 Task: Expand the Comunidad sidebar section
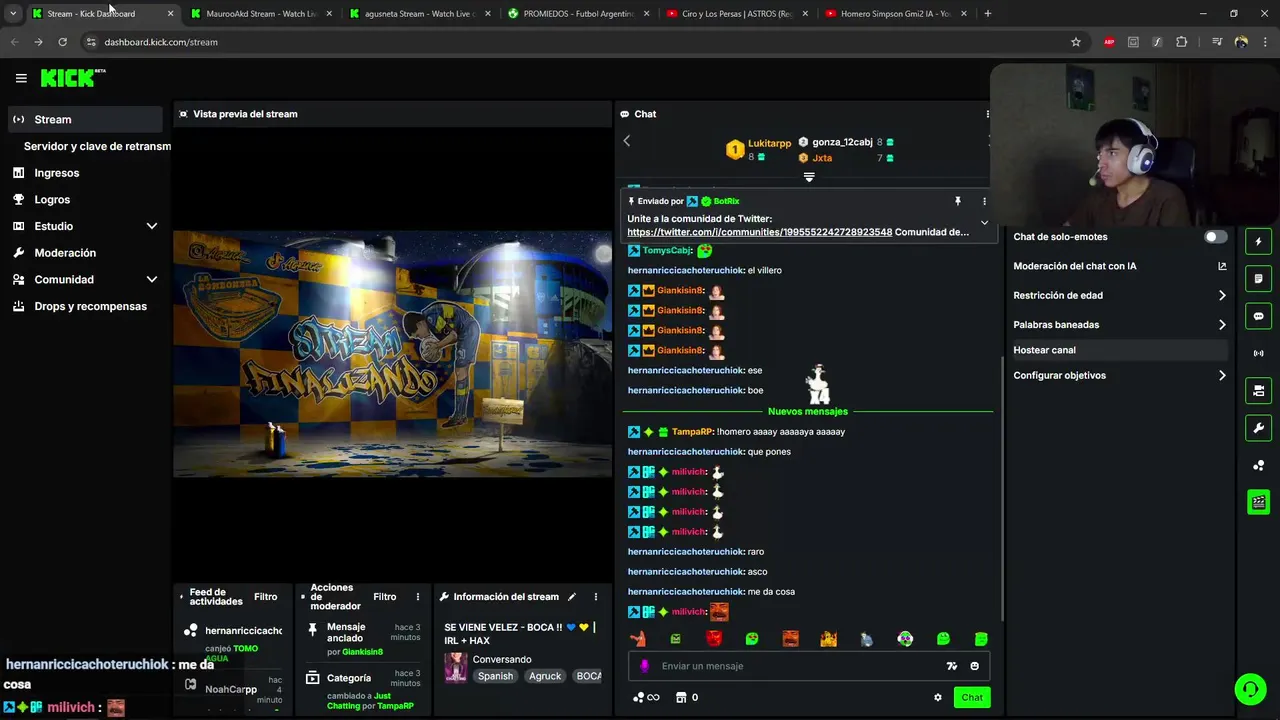(x=84, y=280)
